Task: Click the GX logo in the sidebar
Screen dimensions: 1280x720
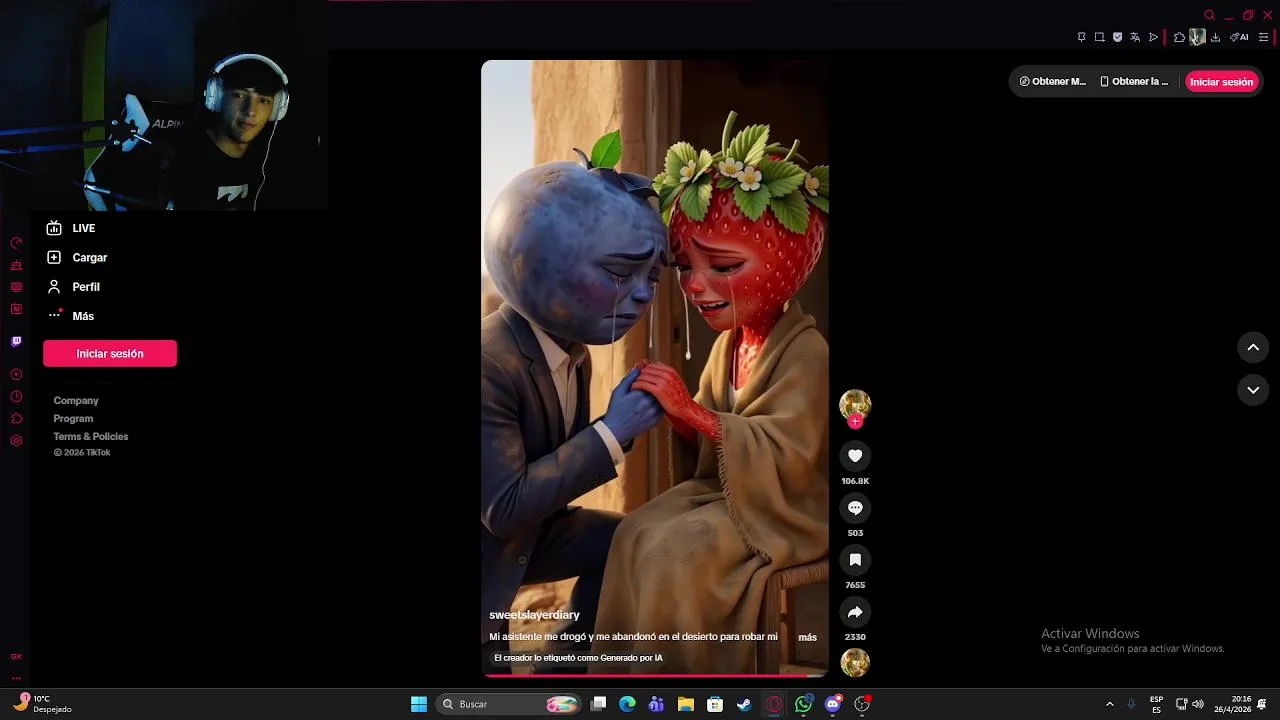Action: (16, 656)
